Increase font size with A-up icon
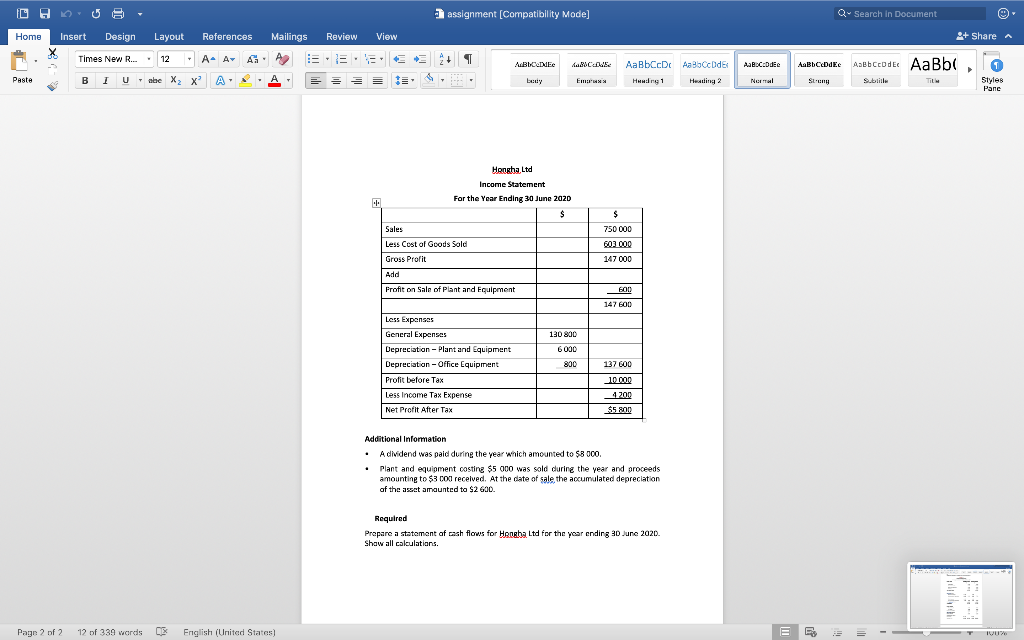This screenshot has width=1024, height=640. [208, 59]
